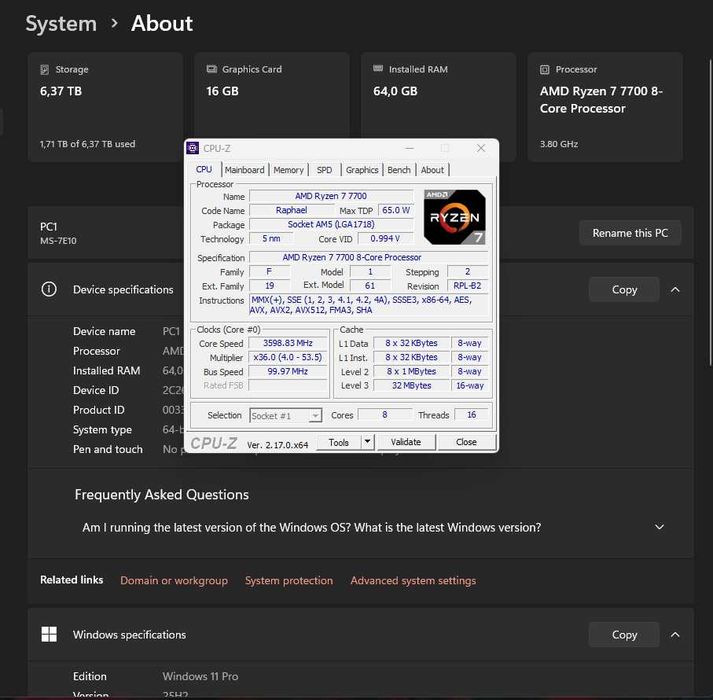Click Rename this PC button
The height and width of the screenshot is (700, 713).
pyautogui.click(x=630, y=233)
